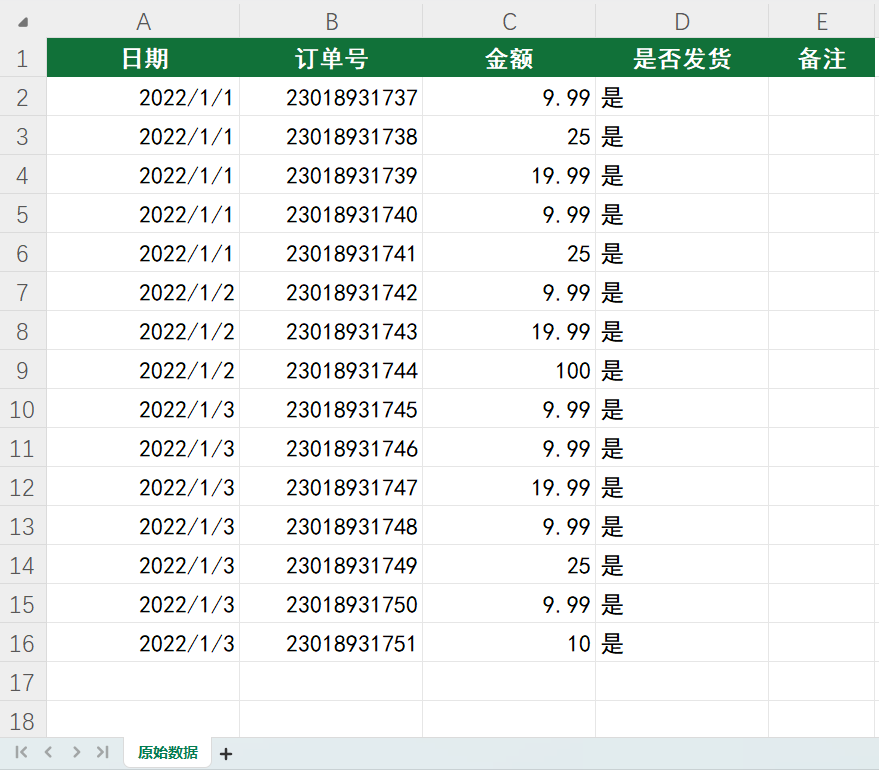
Task: Click the 金额 header cell
Action: [509, 58]
